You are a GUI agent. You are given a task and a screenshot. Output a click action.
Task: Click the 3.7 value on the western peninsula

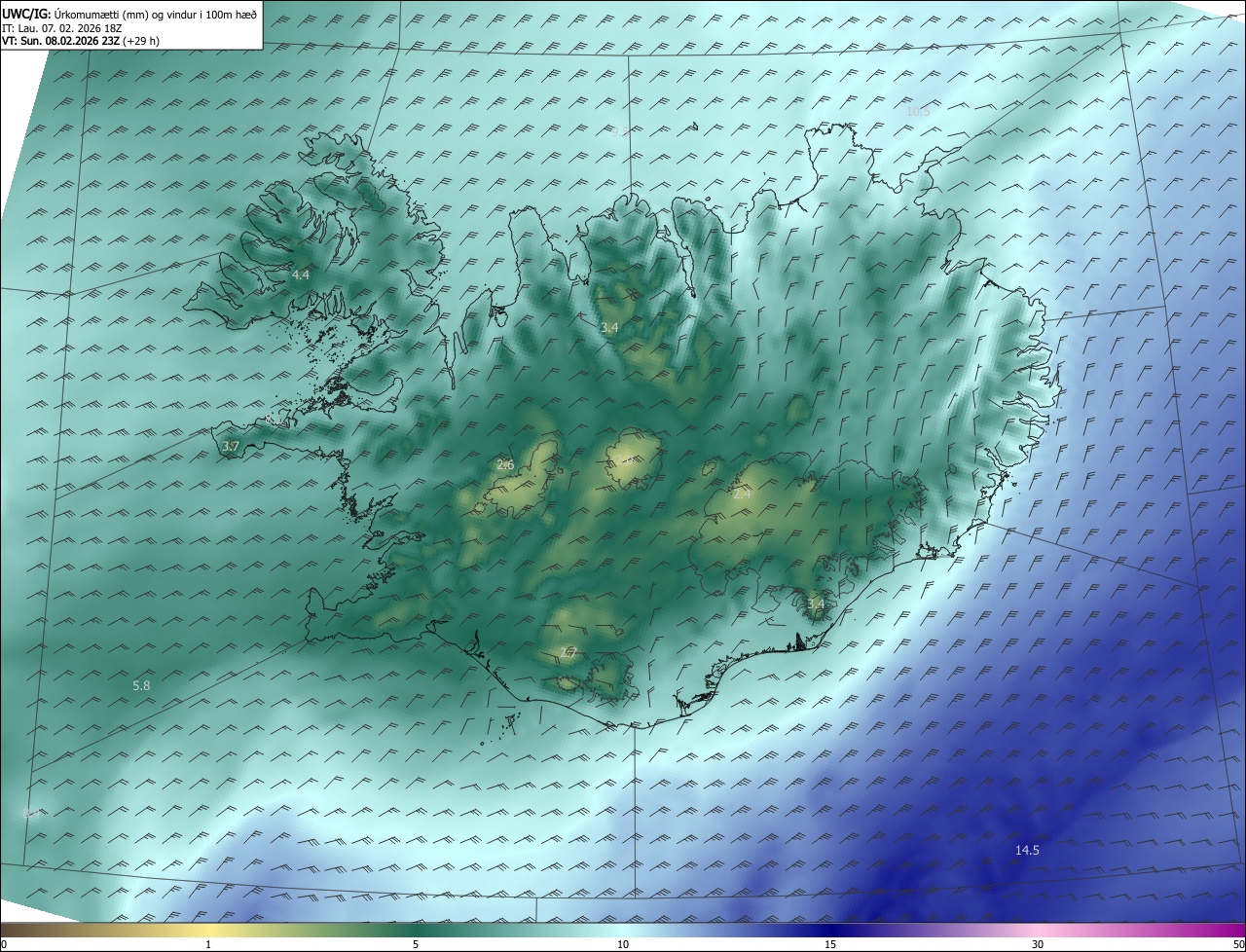coord(231,447)
